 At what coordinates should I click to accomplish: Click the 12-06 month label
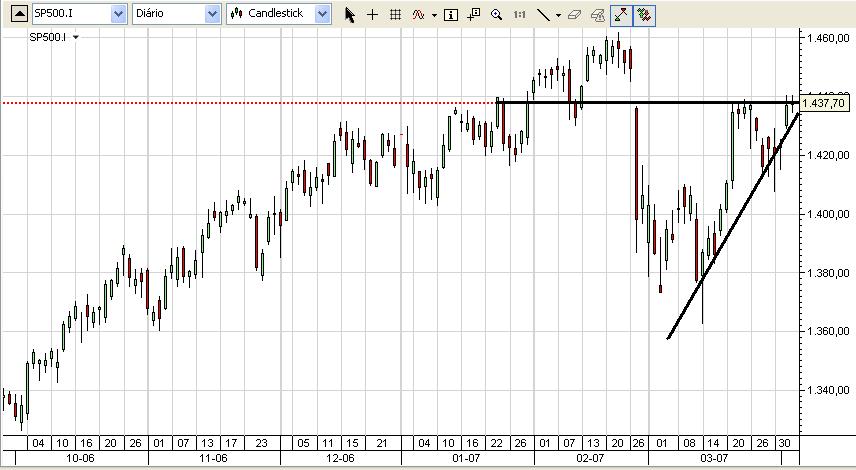[x=340, y=458]
